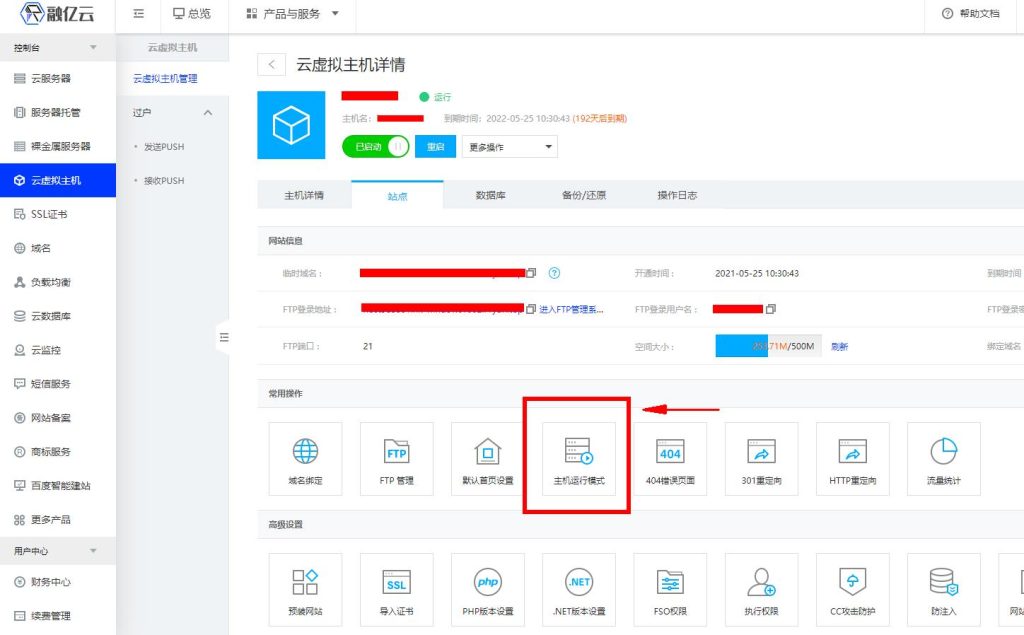Switch to the 备份/还原 tab
This screenshot has height=635, width=1024.
pos(583,195)
